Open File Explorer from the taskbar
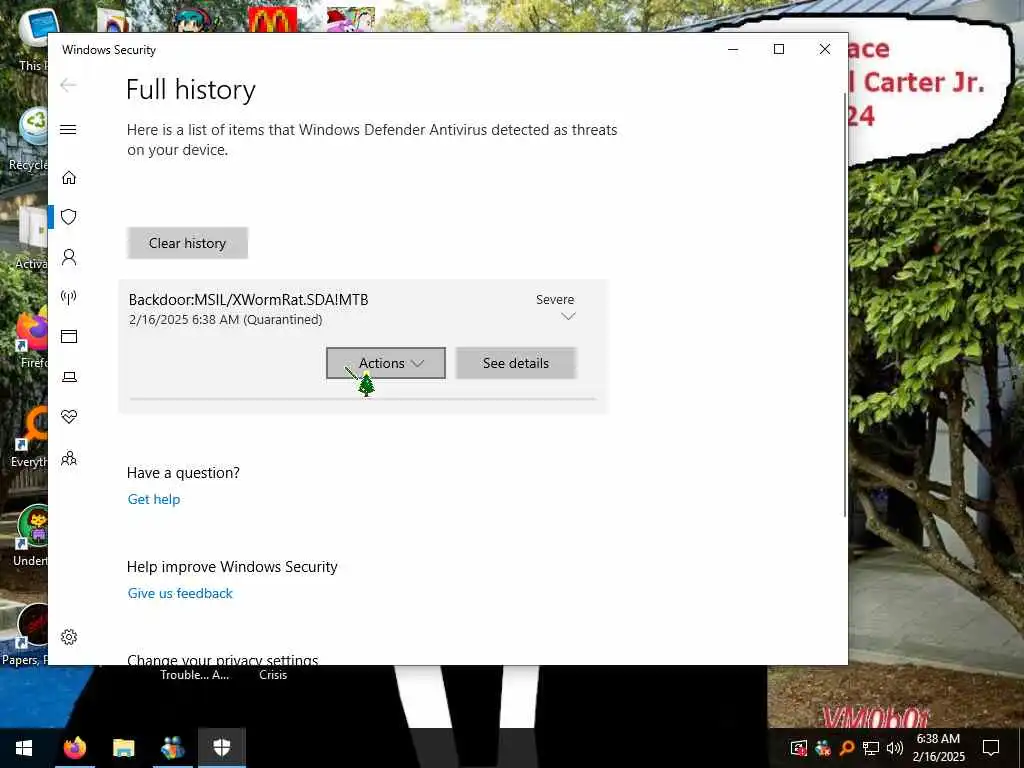 click(123, 748)
